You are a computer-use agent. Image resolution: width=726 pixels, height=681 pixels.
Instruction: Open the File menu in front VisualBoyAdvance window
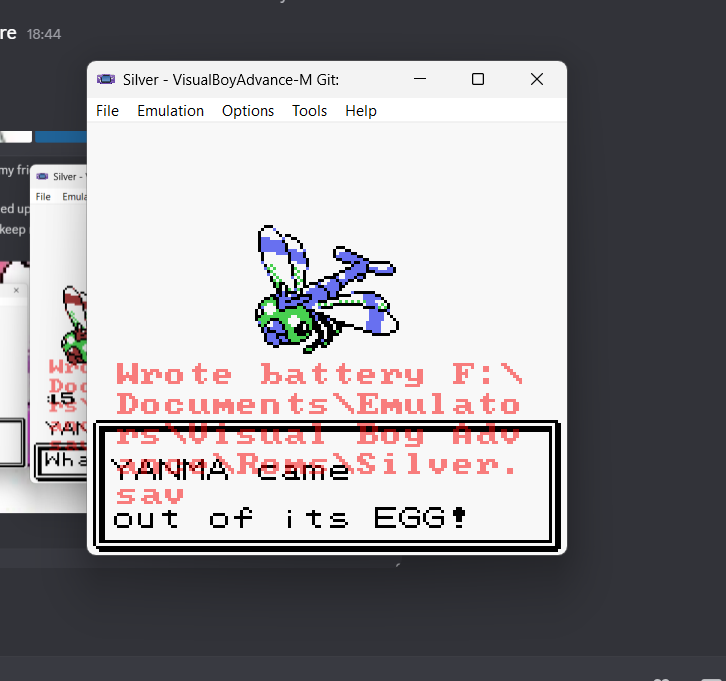[x=107, y=111]
